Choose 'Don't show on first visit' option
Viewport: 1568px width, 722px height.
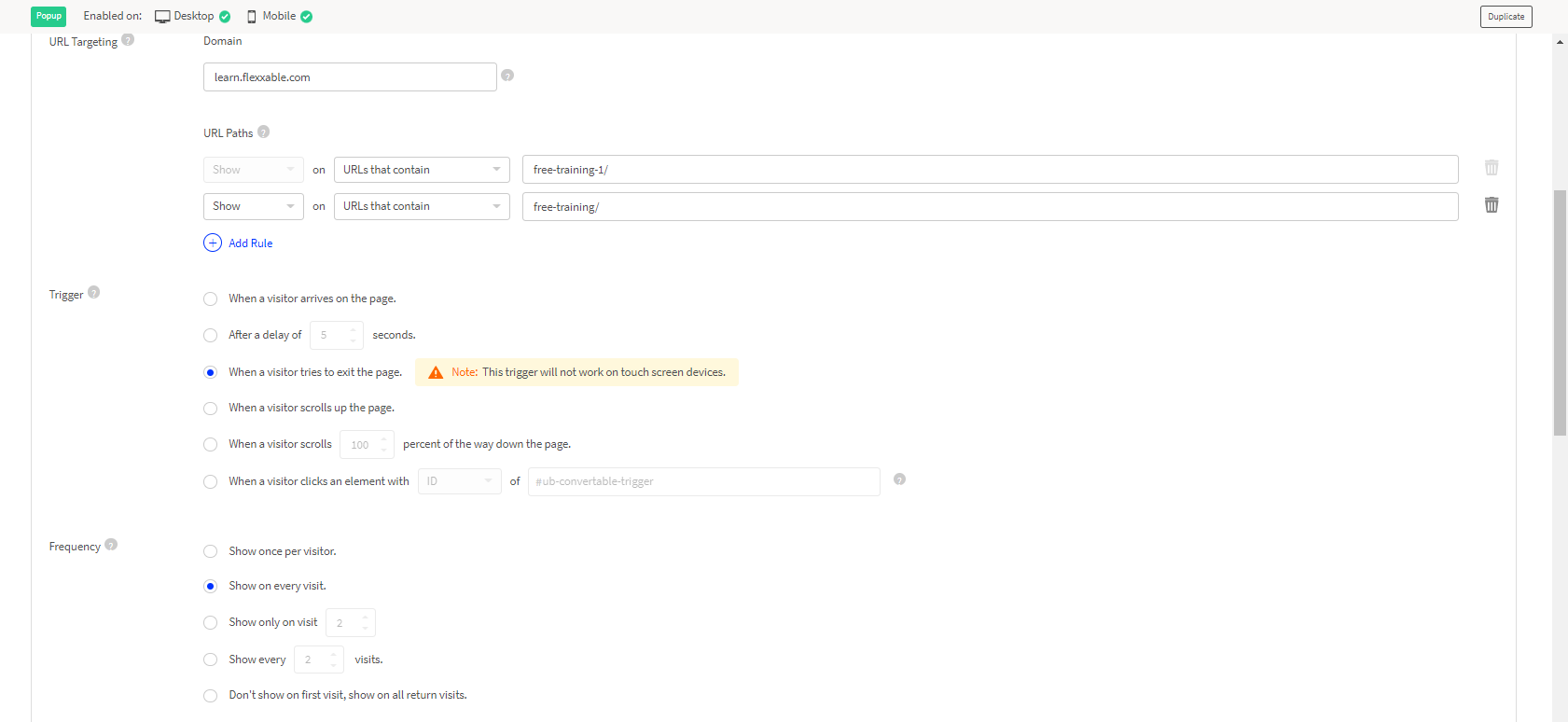pos(211,696)
